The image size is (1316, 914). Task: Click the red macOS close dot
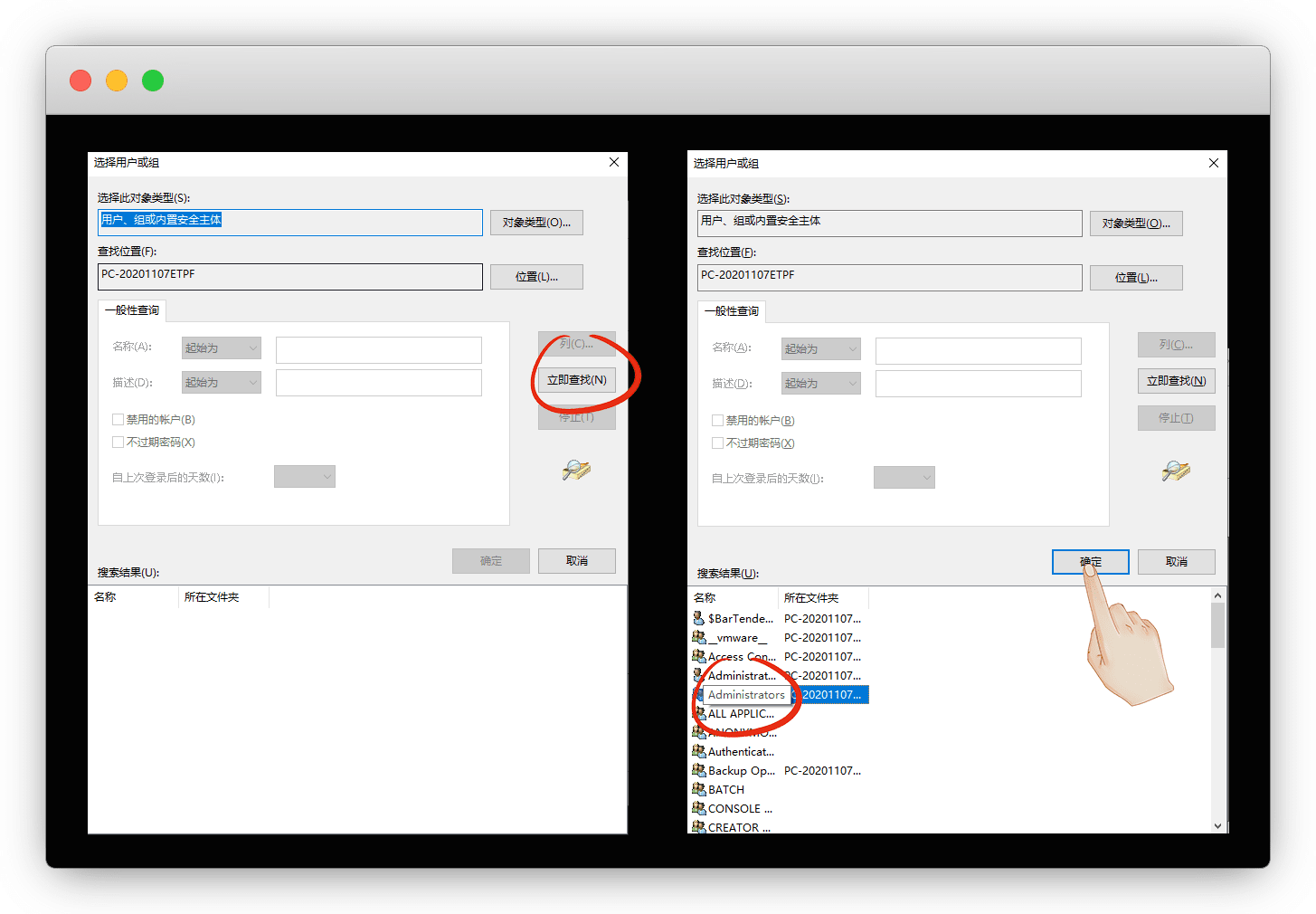80,81
